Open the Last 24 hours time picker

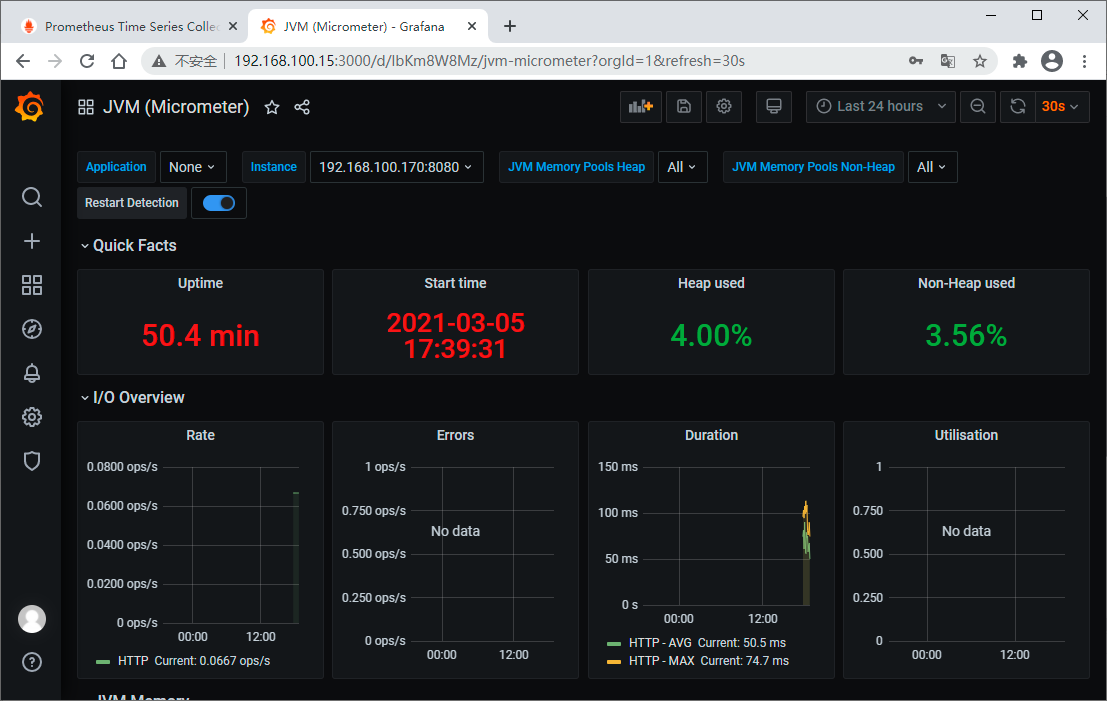(880, 107)
